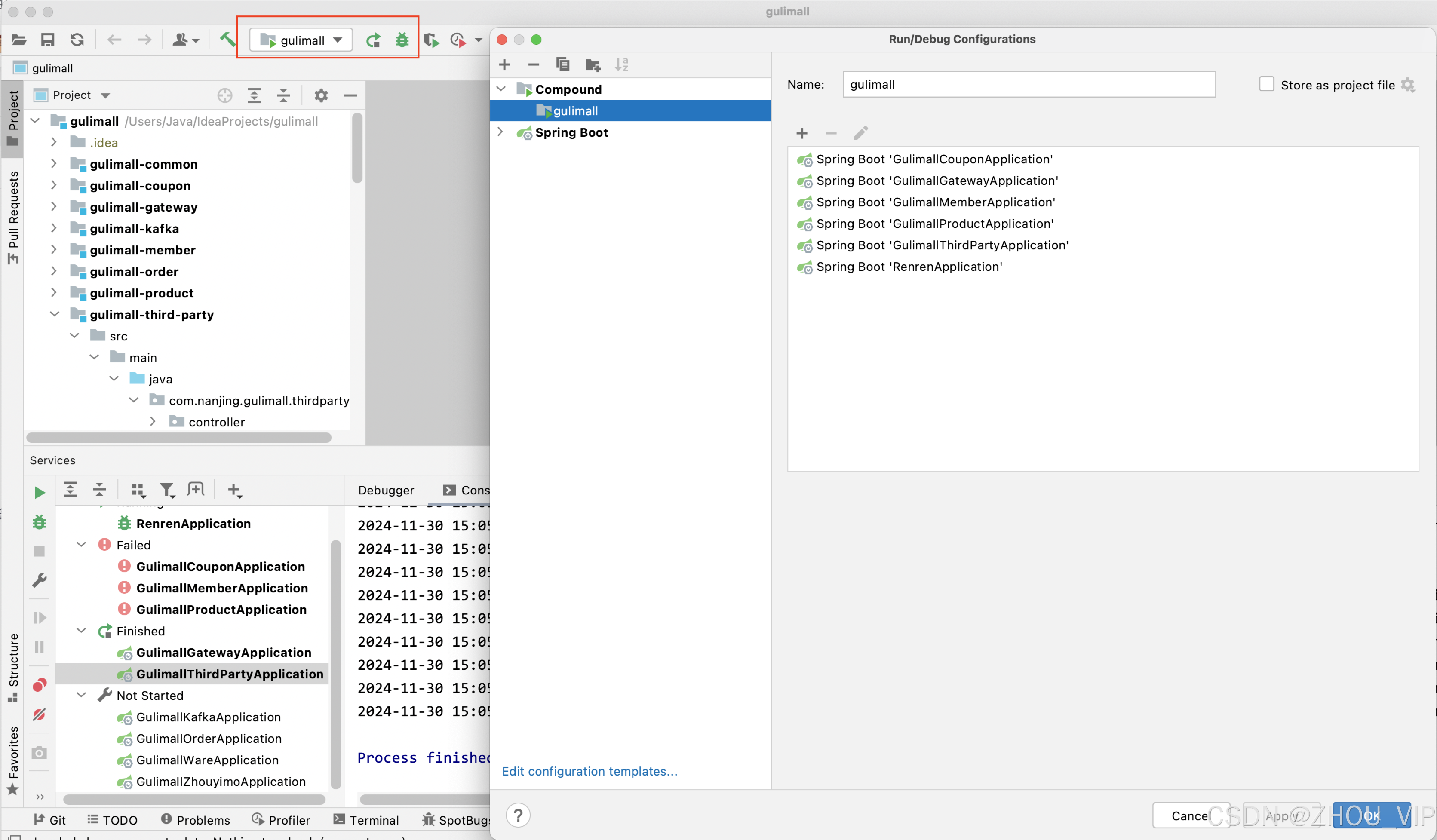This screenshot has height=840, width=1437.
Task: Click the mute breakpoints icon in Services
Action: tap(40, 714)
